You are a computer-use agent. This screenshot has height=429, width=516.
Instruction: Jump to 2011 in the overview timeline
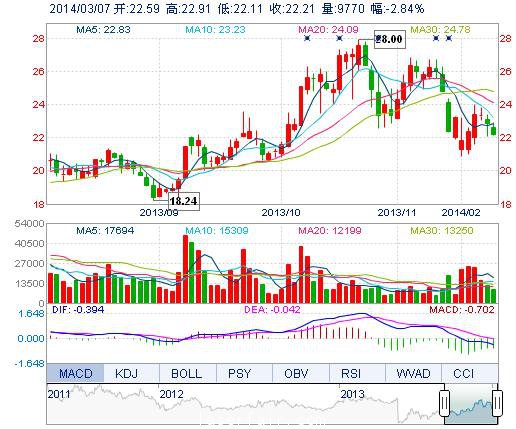pos(59,394)
